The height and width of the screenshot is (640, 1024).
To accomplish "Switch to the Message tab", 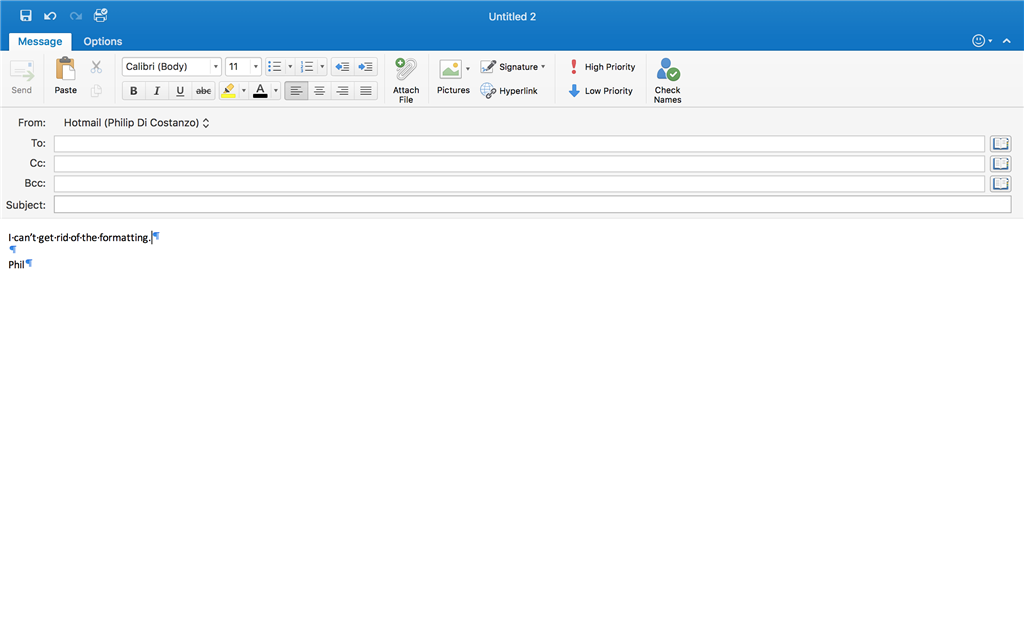I will pos(40,41).
